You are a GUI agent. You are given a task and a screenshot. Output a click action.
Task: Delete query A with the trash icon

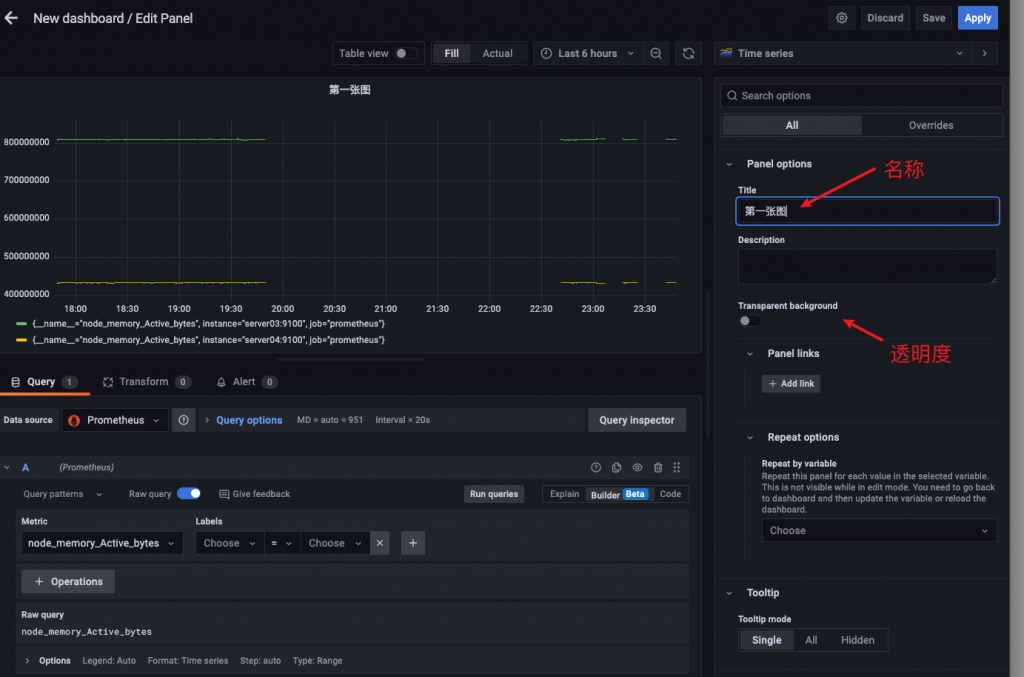658,467
